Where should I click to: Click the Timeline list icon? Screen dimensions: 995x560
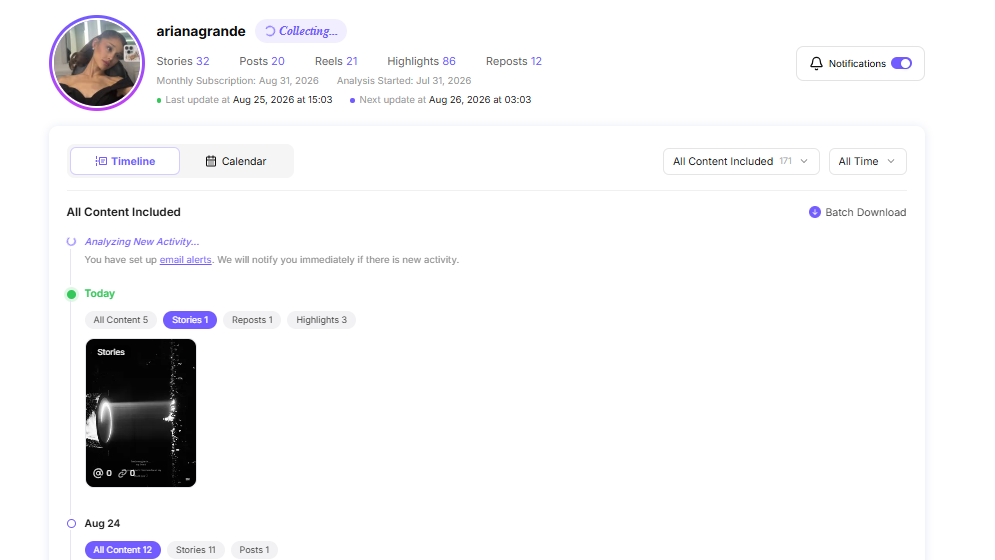101,161
